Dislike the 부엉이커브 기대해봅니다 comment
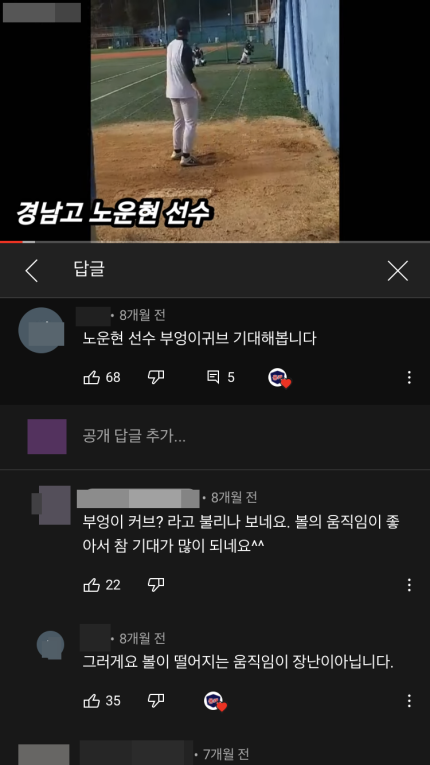The height and width of the screenshot is (765, 430). 156,377
